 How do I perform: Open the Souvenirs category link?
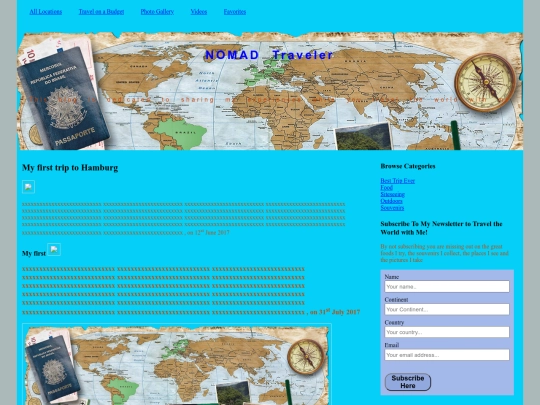coord(392,208)
